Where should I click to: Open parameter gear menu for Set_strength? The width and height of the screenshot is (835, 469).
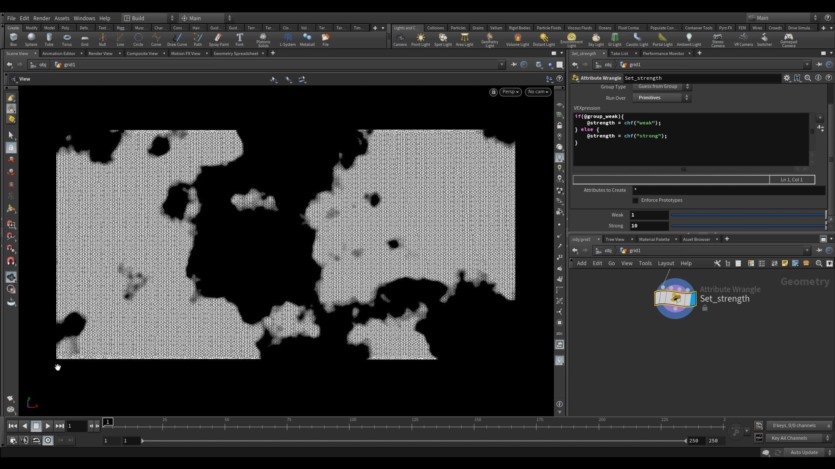coord(787,78)
